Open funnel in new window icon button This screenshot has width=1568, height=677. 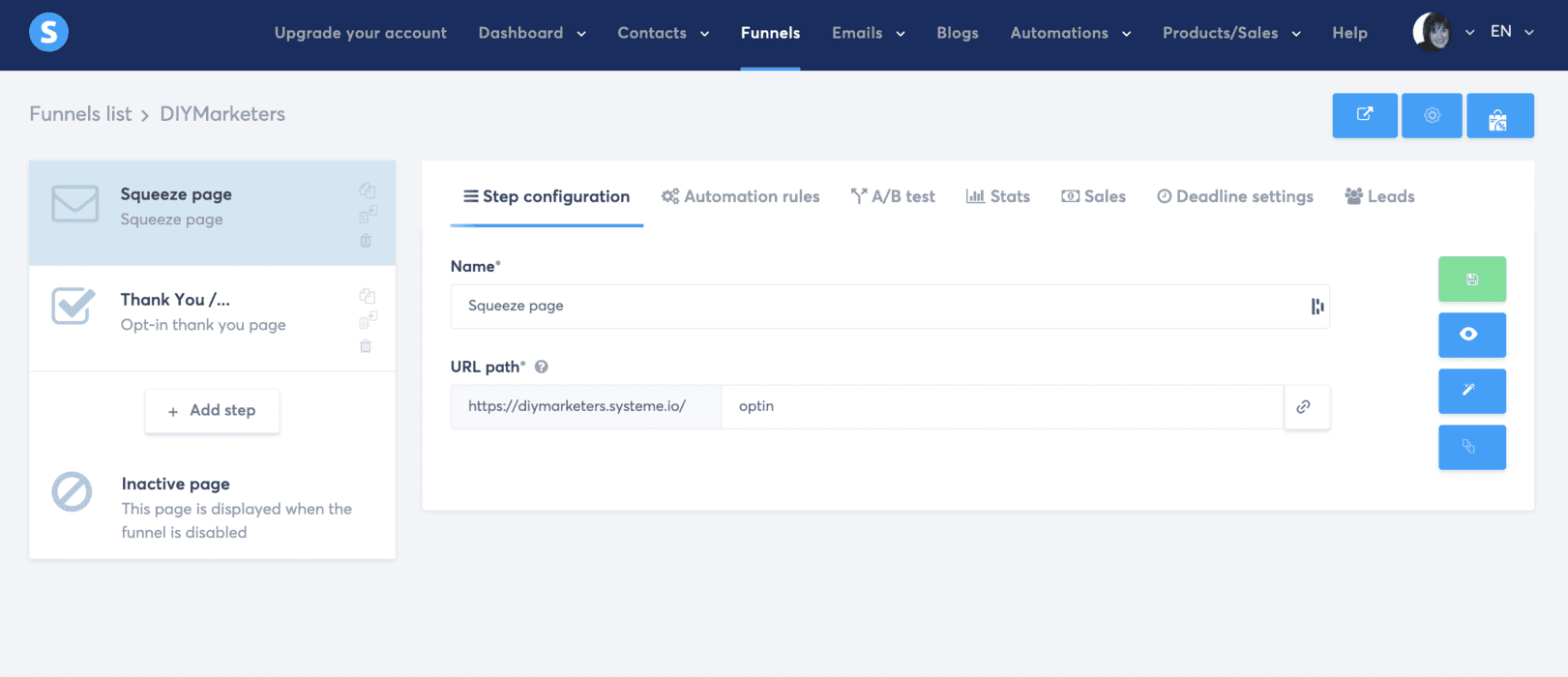click(1365, 115)
